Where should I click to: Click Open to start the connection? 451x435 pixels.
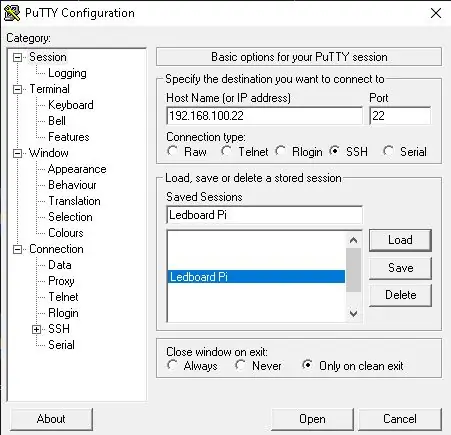[312, 419]
